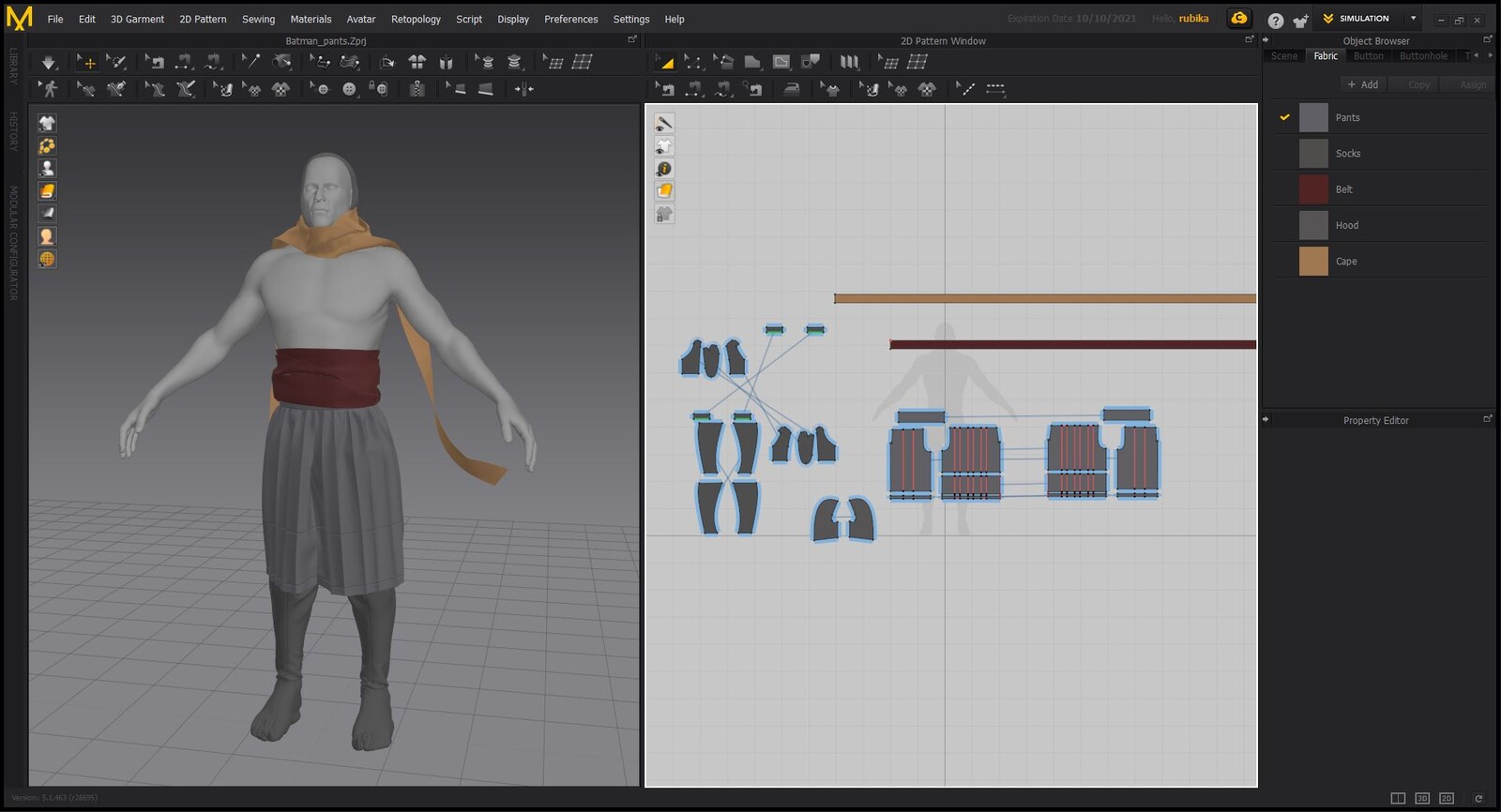Collapse the Property Editor panel arrow
1501x812 pixels.
pos(1266,419)
